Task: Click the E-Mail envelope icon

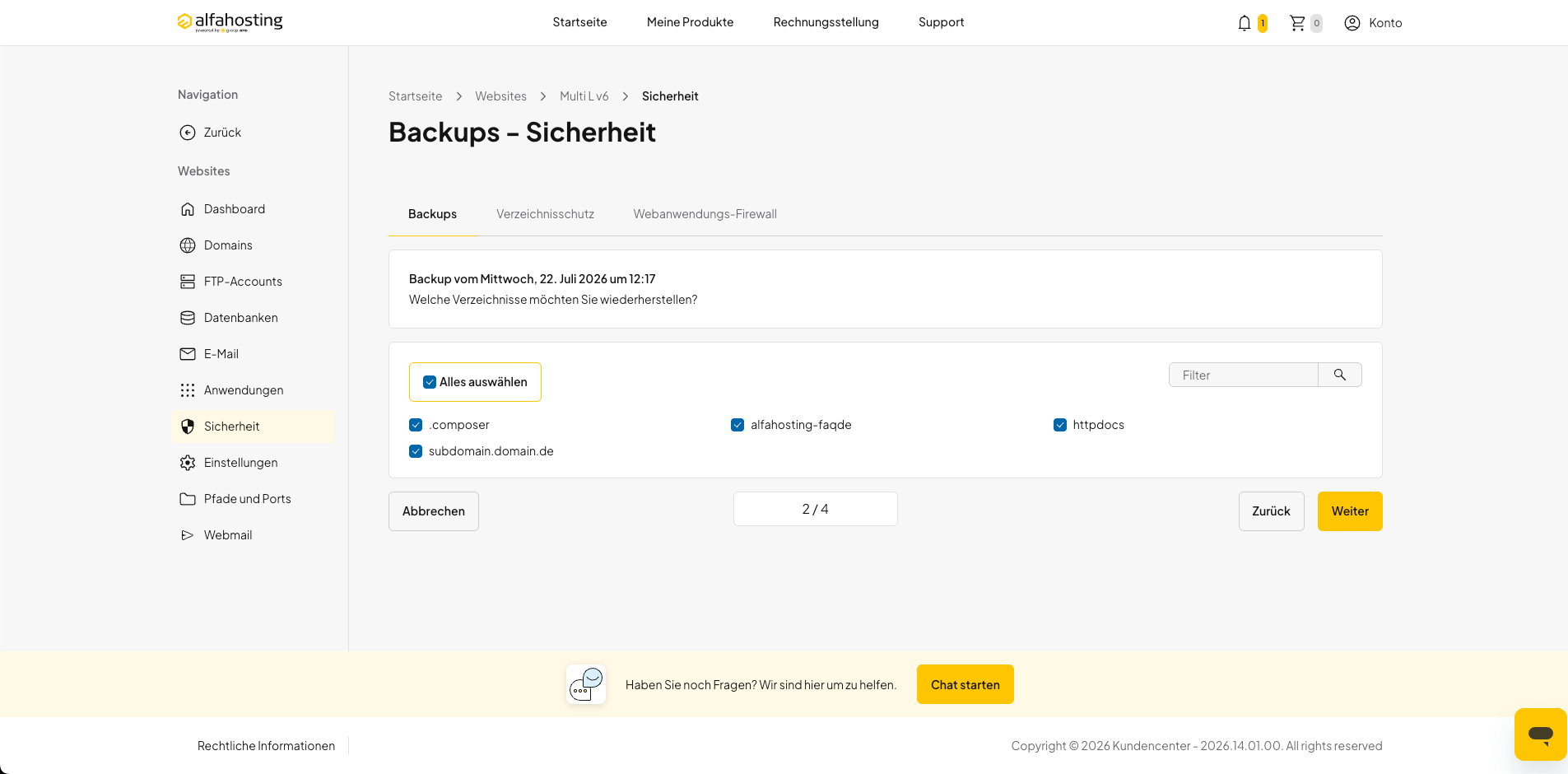Action: point(188,354)
